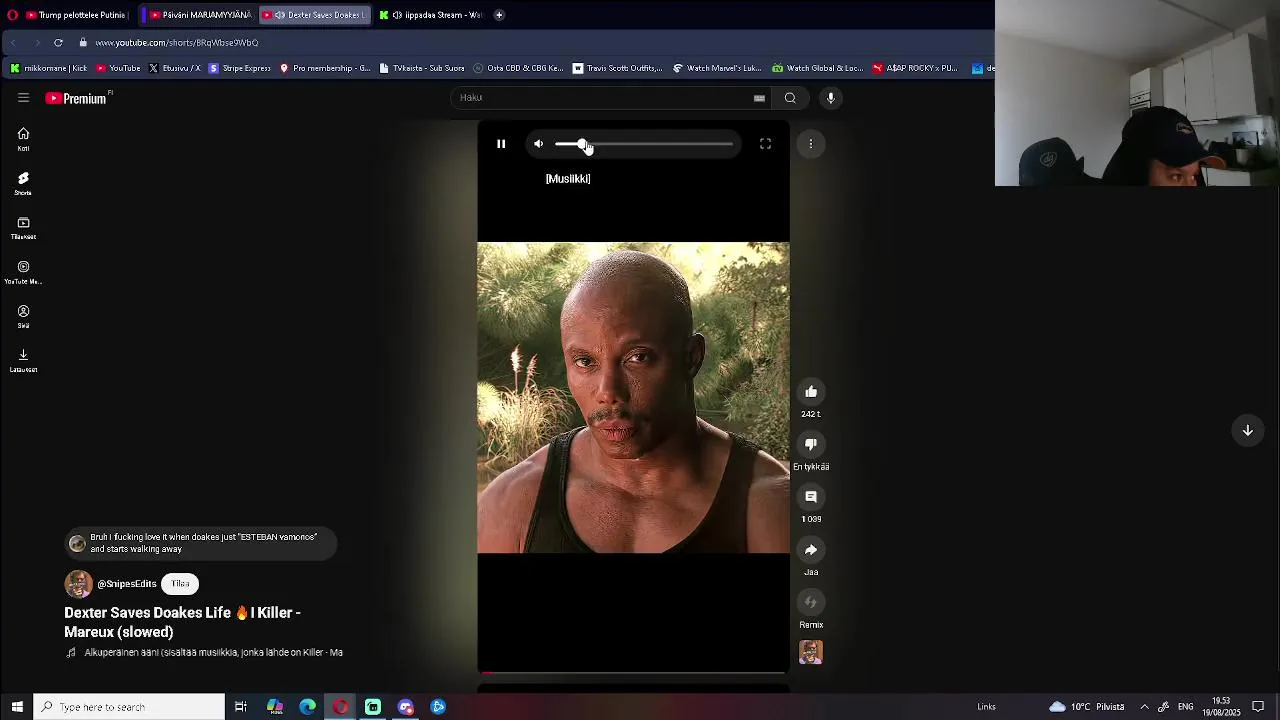Open A$AP ROCKY x PU... bookmark
This screenshot has width=1280, height=720.
pos(915,68)
